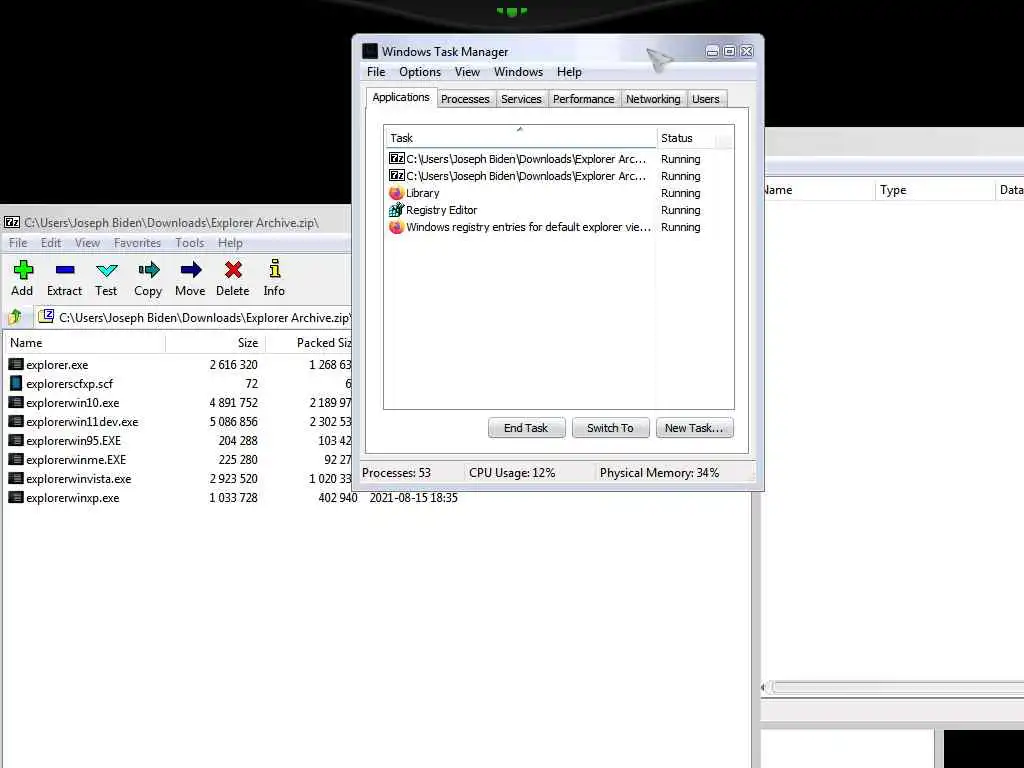Sort 7-Zip files by Name column
Screen dimensions: 1024x768
pos(85,343)
